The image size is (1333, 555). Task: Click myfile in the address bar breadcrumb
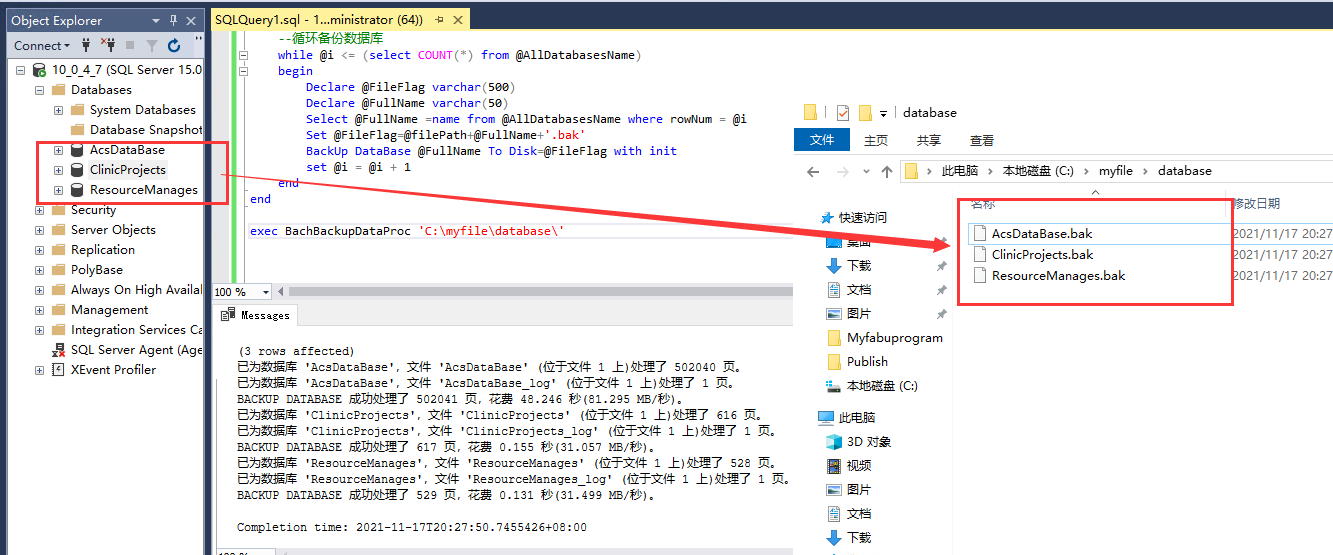click(1116, 171)
